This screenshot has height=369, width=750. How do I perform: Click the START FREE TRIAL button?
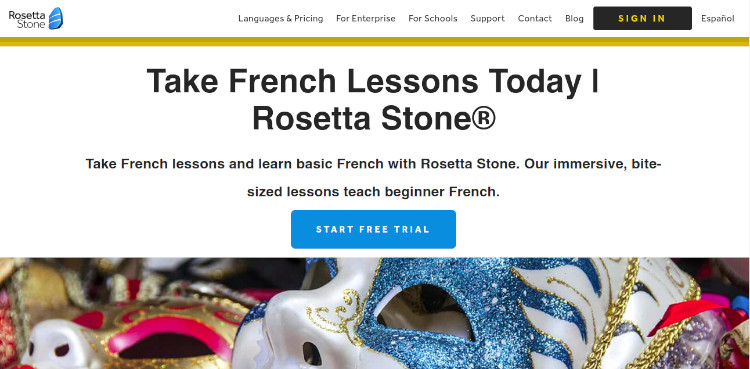pos(373,229)
